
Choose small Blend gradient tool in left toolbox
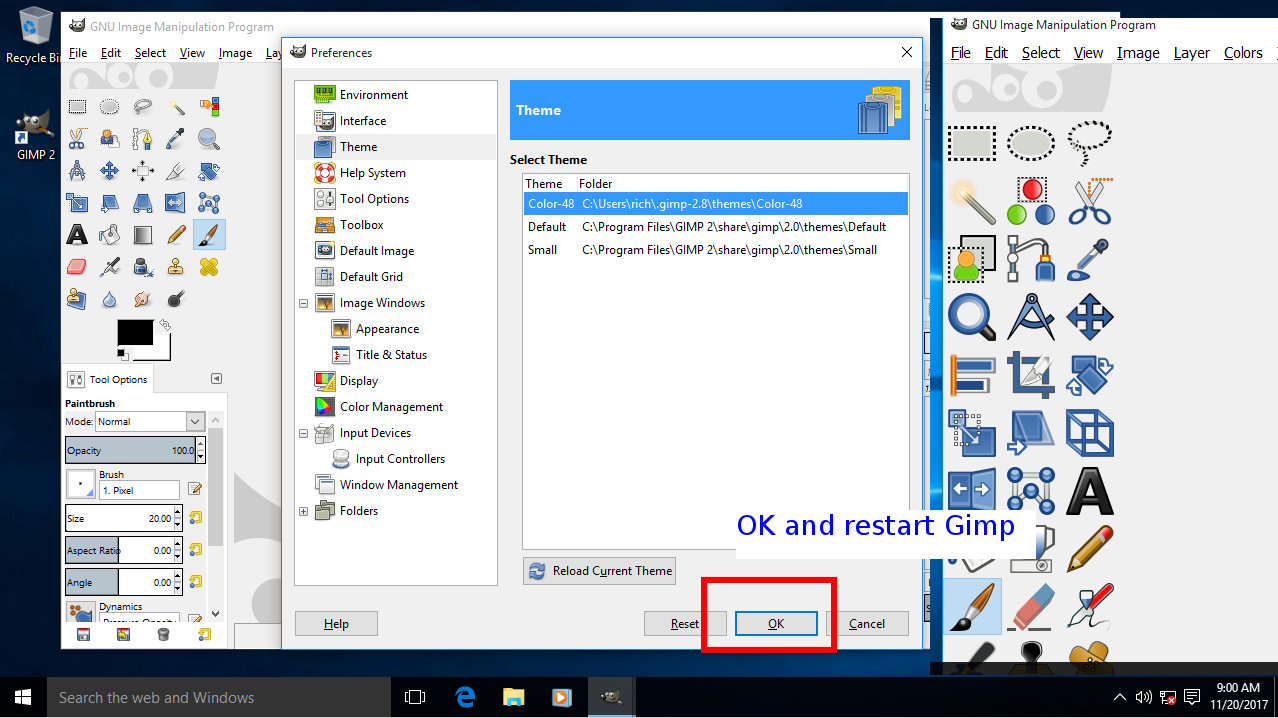(143, 235)
